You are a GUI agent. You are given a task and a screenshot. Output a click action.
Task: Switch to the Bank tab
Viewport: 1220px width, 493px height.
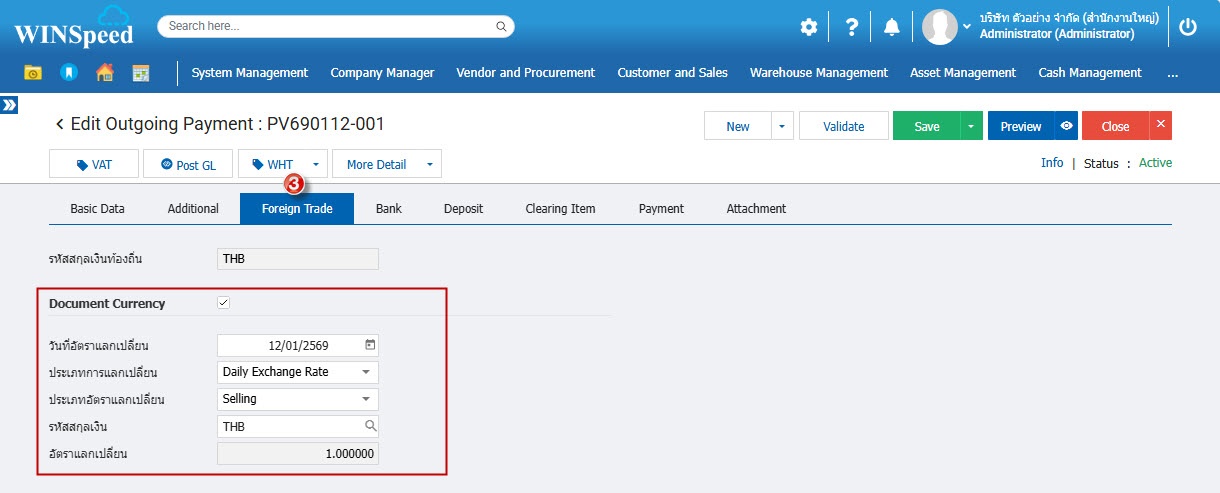388,209
